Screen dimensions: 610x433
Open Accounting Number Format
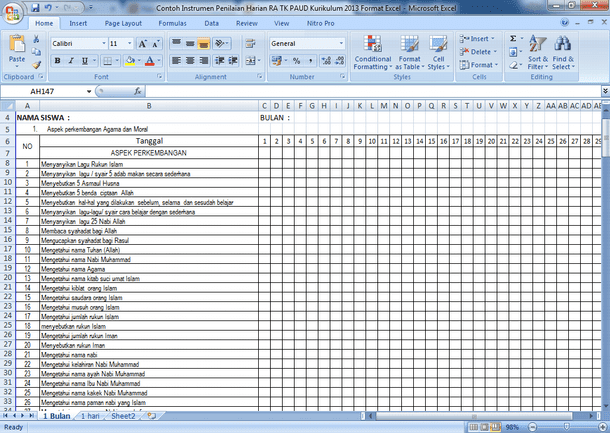click(x=277, y=61)
